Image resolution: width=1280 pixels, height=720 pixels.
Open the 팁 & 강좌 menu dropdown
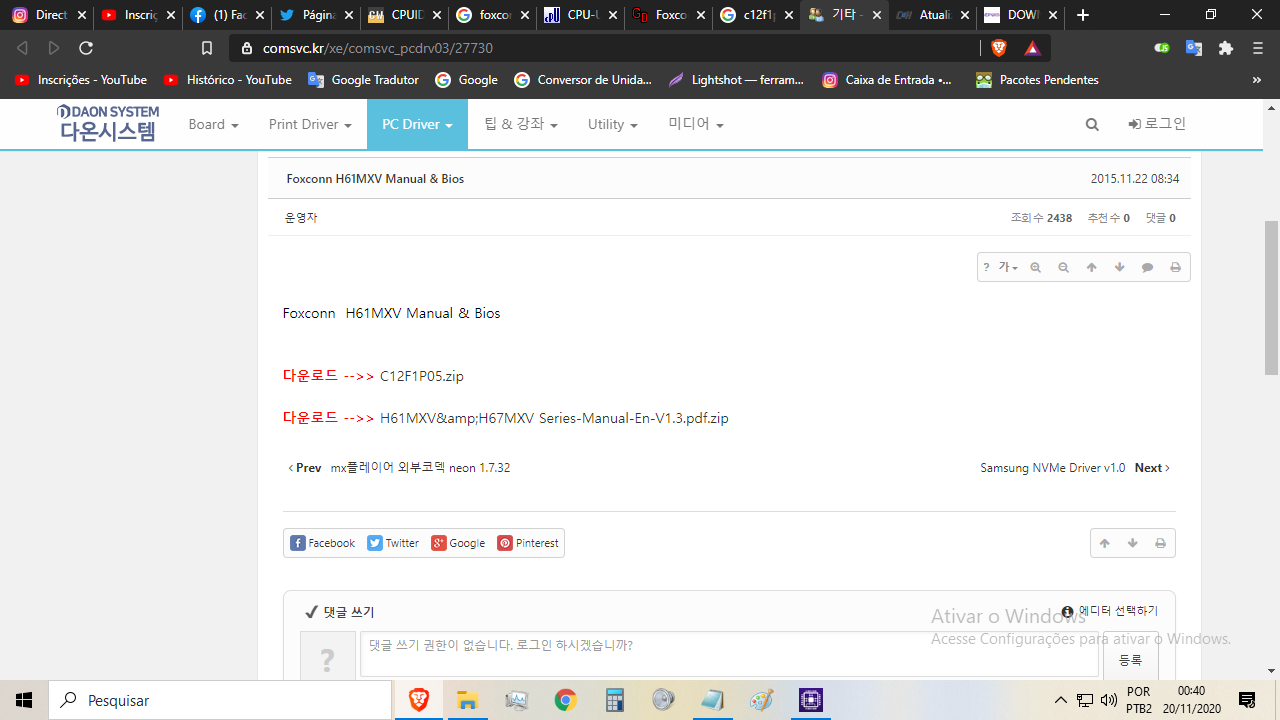pyautogui.click(x=521, y=124)
